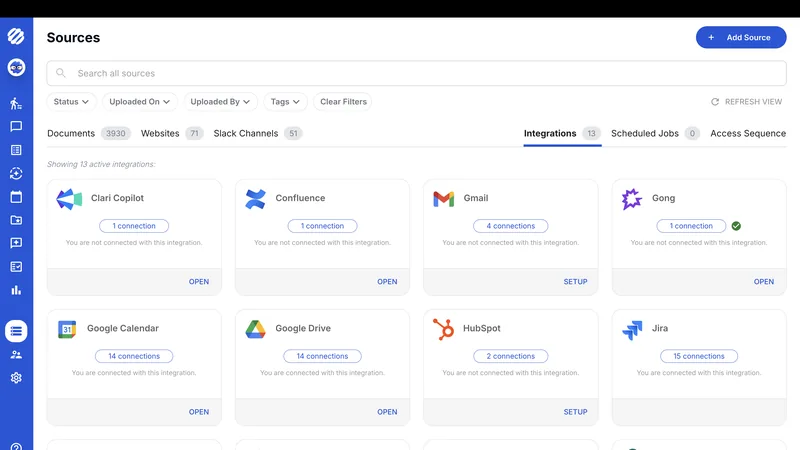
Task: Open the Clari Copilot integration
Action: (x=198, y=281)
